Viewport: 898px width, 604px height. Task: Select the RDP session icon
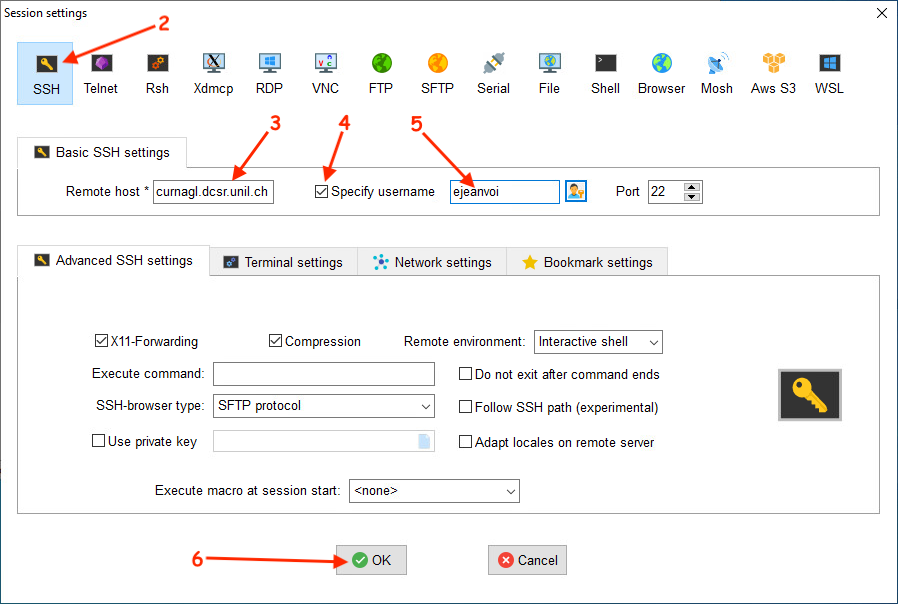(x=269, y=73)
